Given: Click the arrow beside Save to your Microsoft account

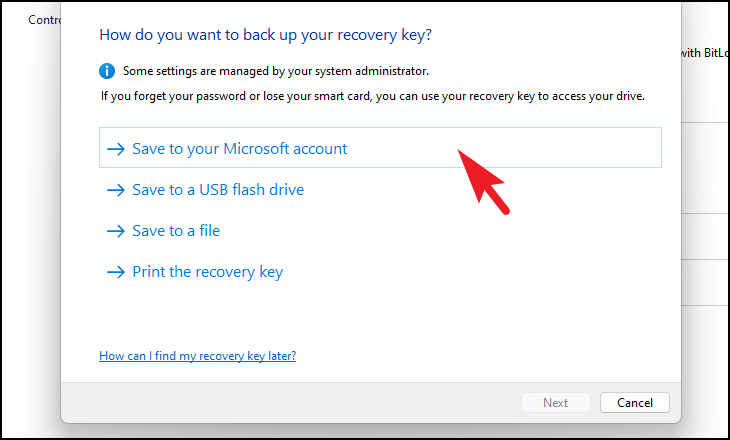Looking at the screenshot, I should 116,149.
